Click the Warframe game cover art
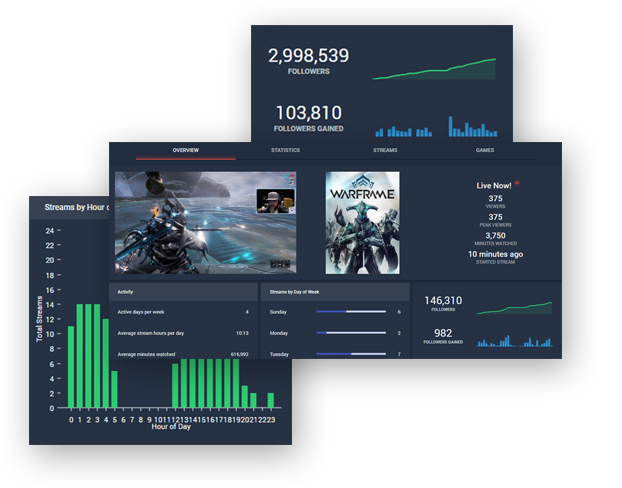Viewport: 622px width, 488px height. pos(363,223)
